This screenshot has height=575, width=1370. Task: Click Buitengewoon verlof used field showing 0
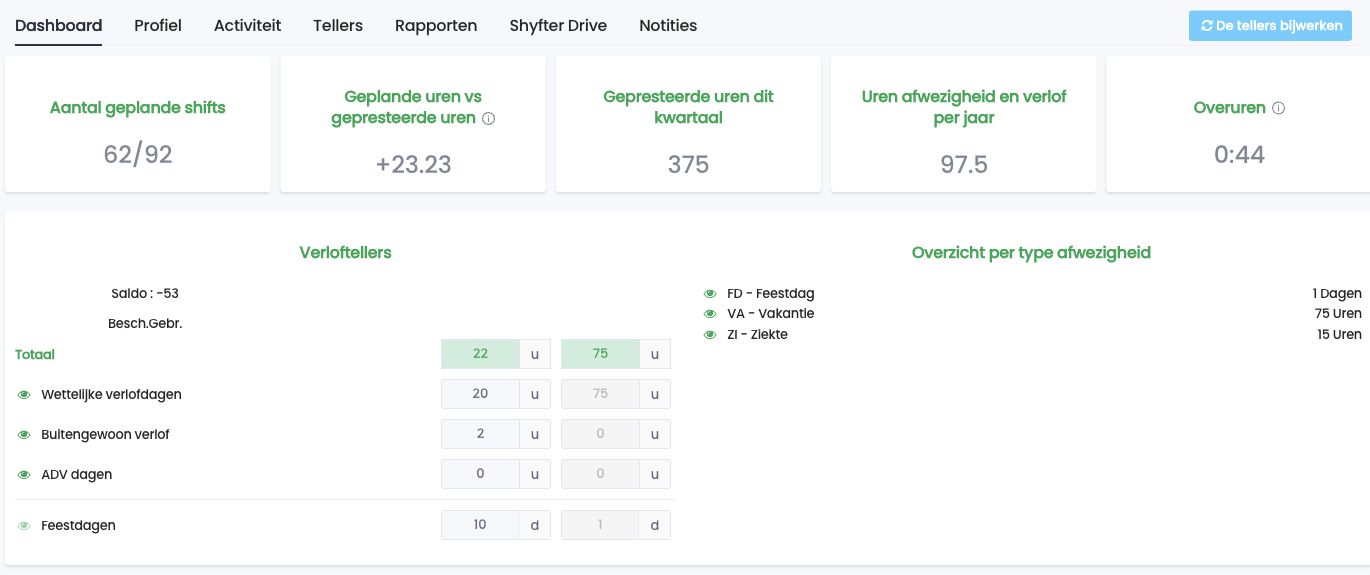click(600, 434)
